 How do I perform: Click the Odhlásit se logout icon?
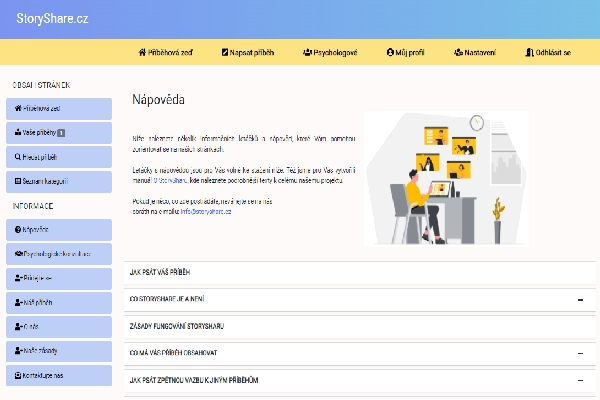click(x=529, y=52)
